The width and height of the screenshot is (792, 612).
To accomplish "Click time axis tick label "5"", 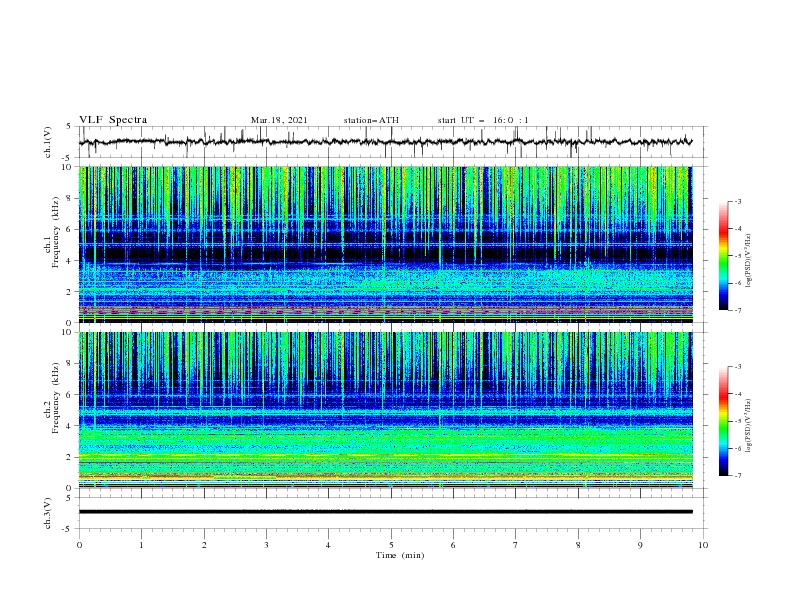I will coord(391,545).
